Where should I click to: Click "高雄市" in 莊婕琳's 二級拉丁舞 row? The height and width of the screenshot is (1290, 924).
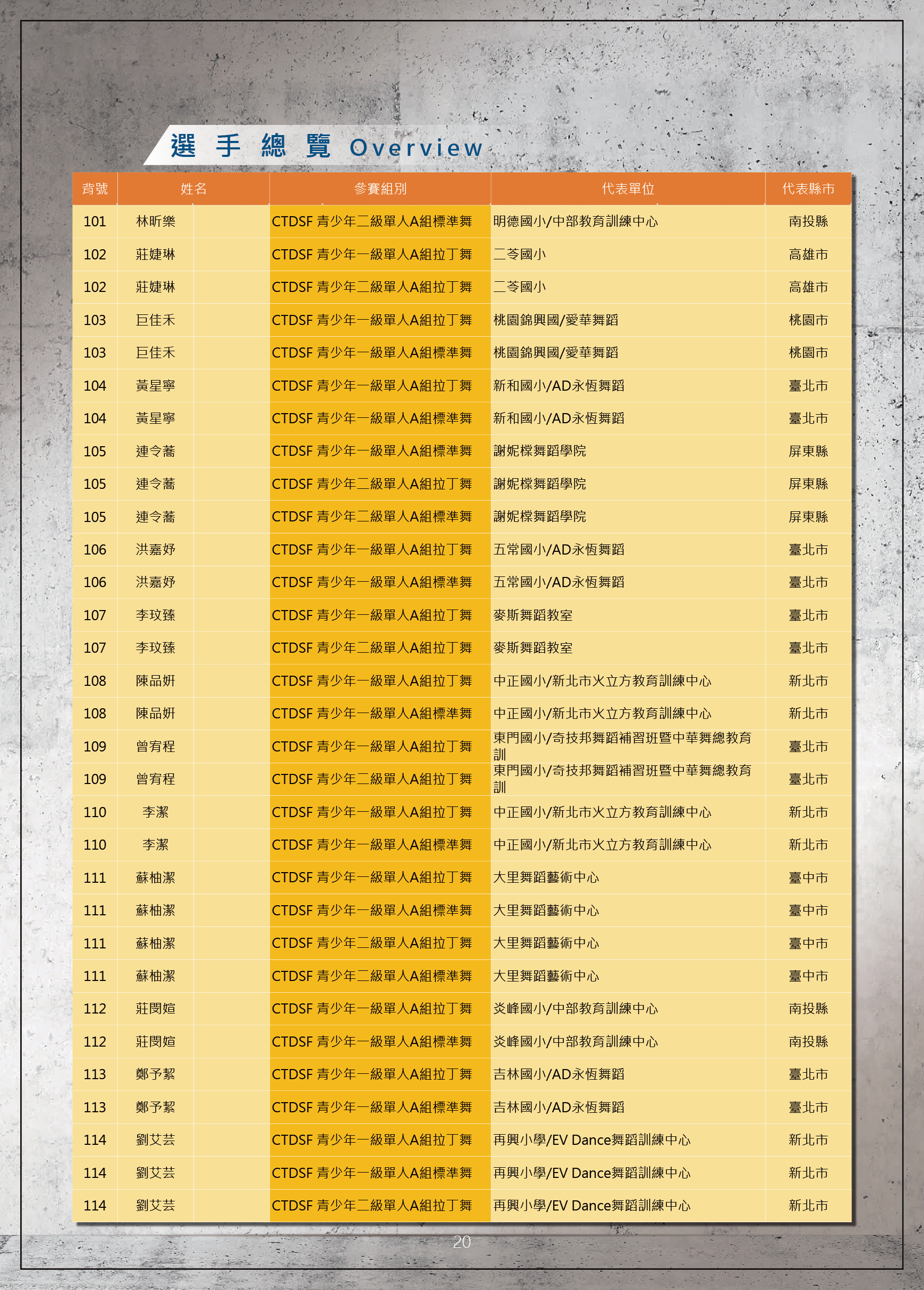[x=808, y=287]
